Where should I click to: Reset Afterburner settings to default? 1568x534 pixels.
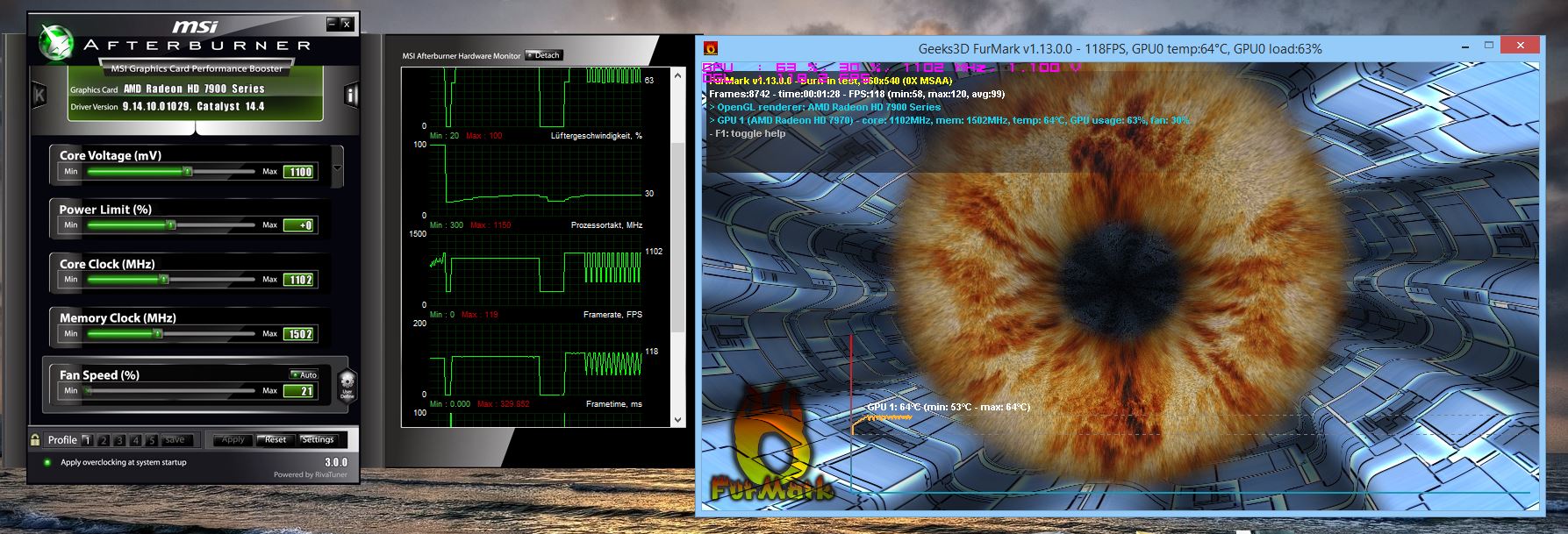[275, 440]
